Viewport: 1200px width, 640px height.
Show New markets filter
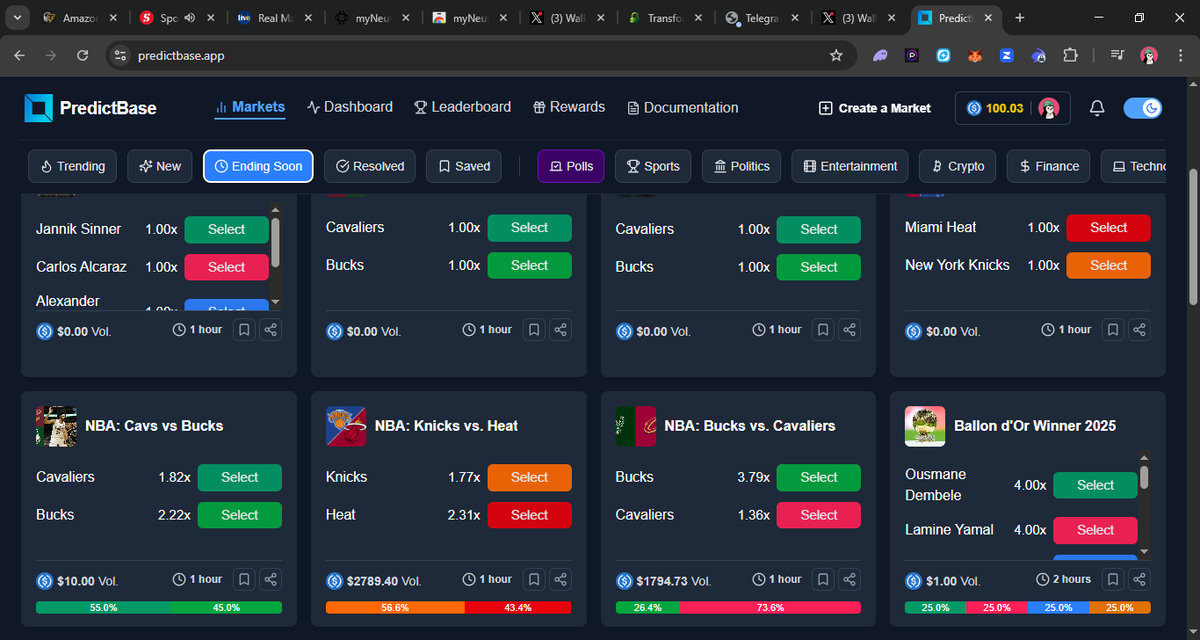pos(160,166)
